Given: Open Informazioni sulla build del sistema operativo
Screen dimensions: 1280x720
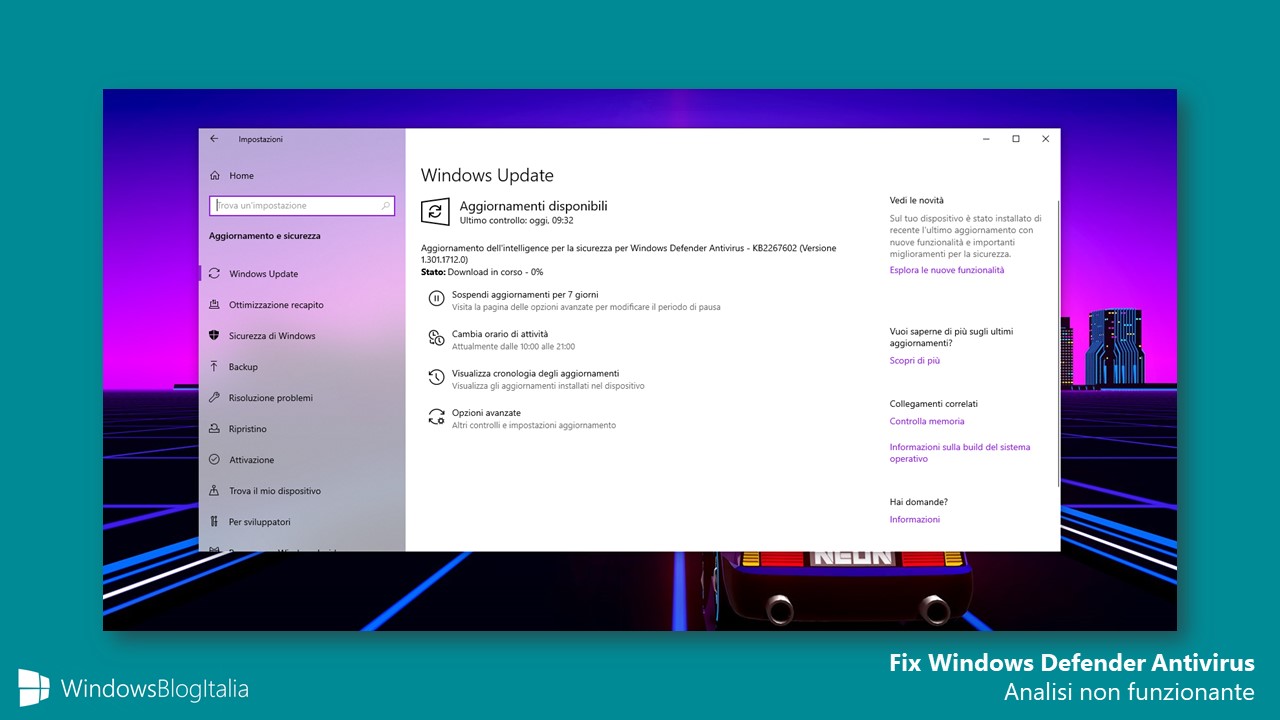Looking at the screenshot, I should [960, 453].
